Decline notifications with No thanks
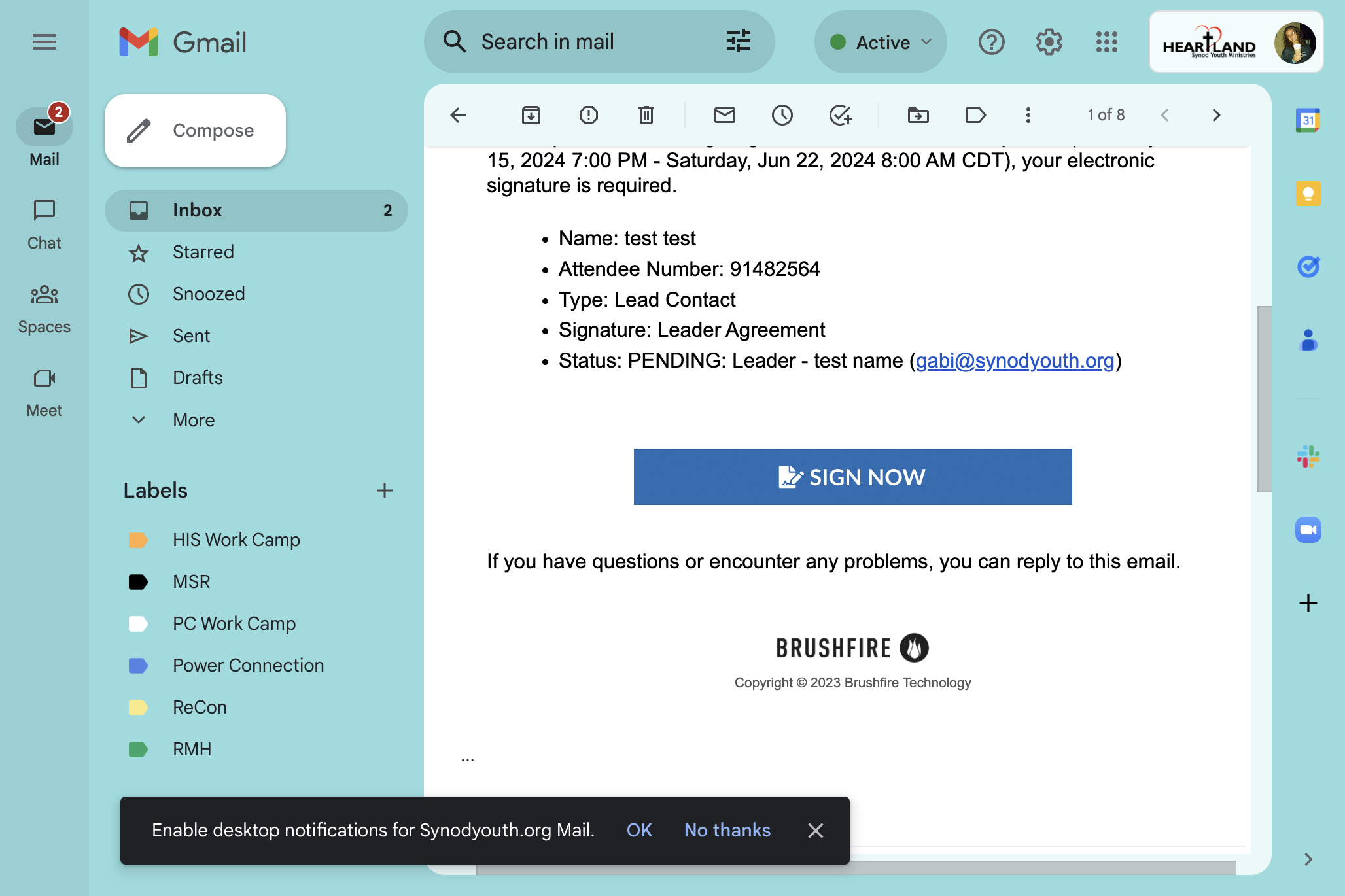Viewport: 1345px width, 896px height. 727,830
